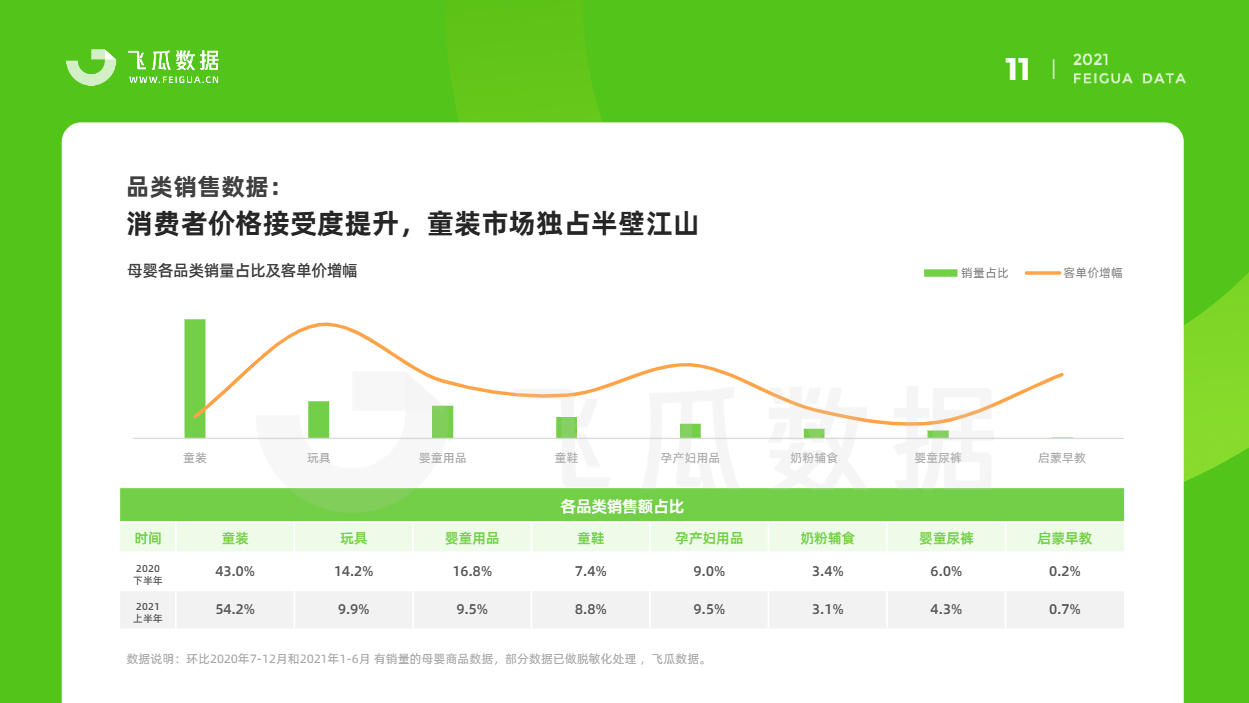Select the 启蒙早教 table column header
This screenshot has height=703, width=1249.
[1065, 538]
